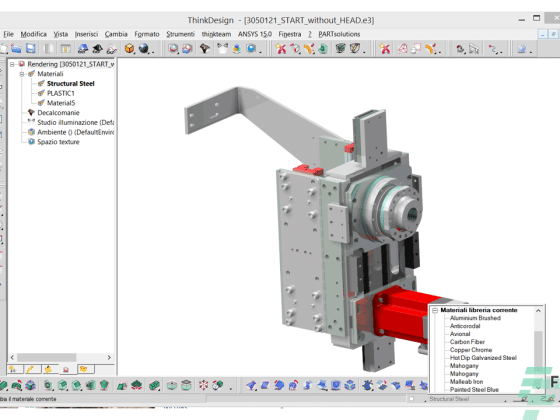
Task: Open the Inserisci menu
Action: (x=86, y=34)
